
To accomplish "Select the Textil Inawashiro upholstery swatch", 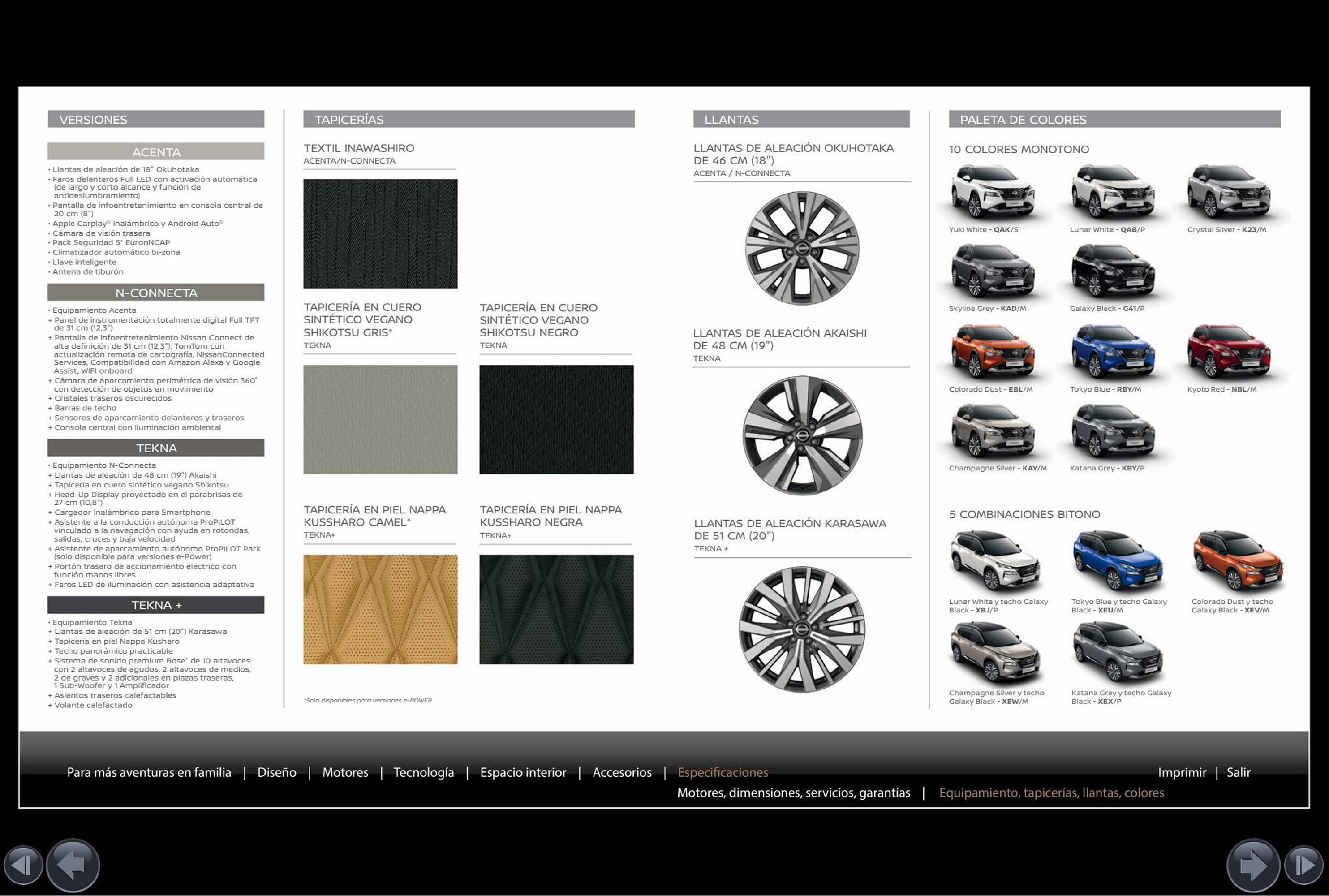I will (381, 234).
